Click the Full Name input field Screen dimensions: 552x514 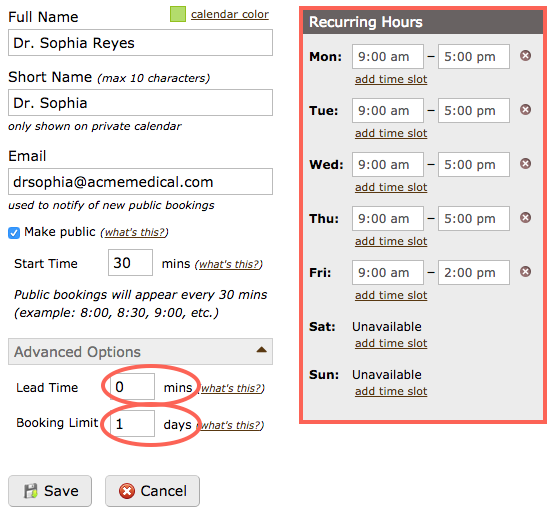(140, 43)
